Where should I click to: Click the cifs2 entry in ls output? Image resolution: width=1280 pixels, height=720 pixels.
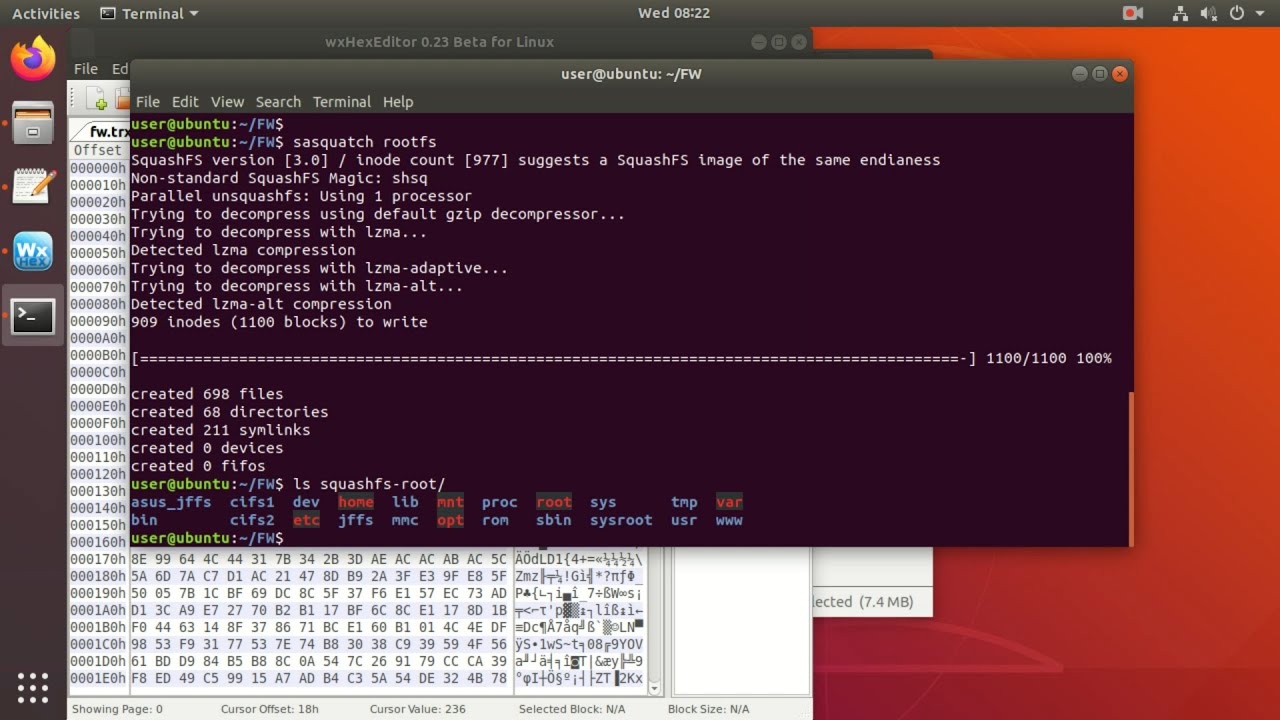(x=252, y=520)
